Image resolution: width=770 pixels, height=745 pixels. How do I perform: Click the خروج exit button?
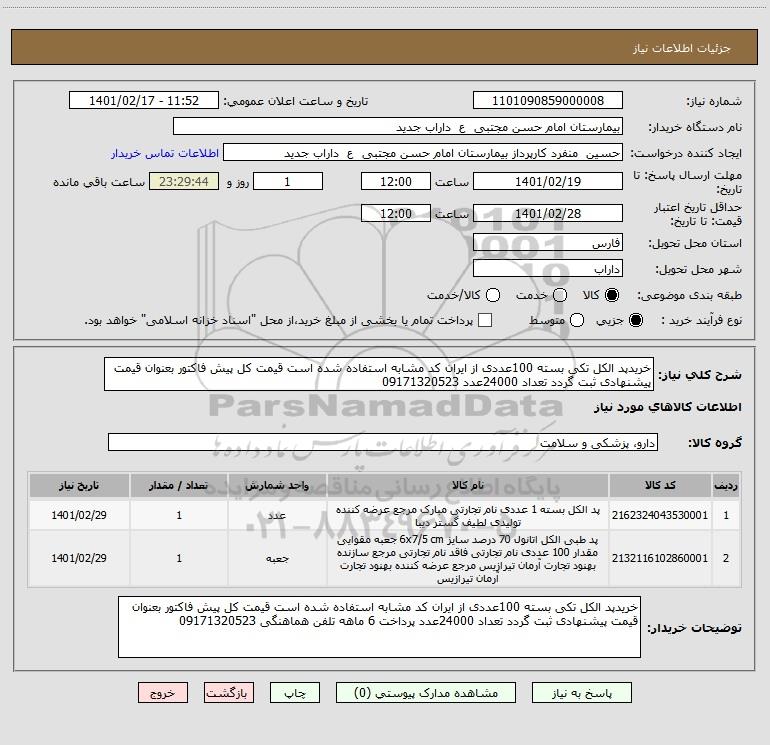[x=163, y=693]
